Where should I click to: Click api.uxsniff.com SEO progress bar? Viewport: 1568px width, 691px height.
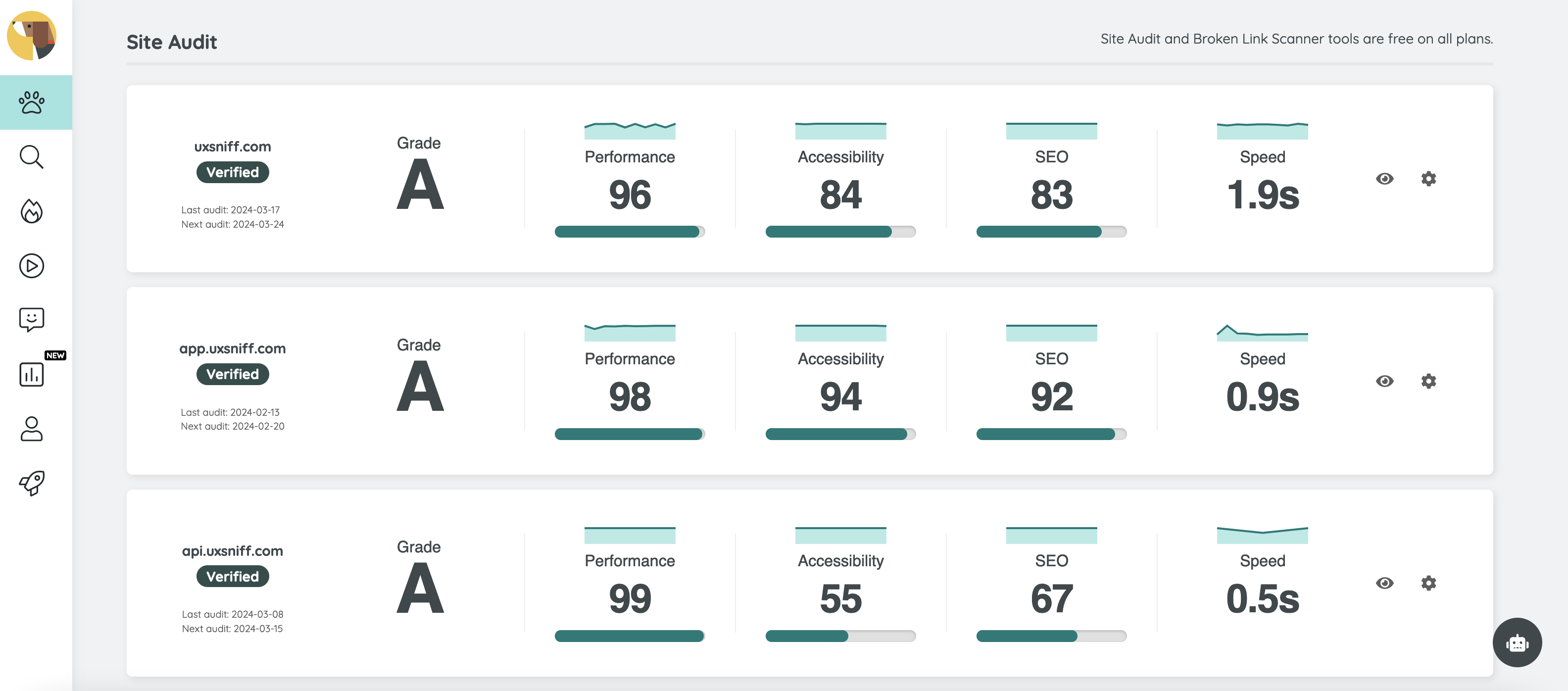(1051, 636)
